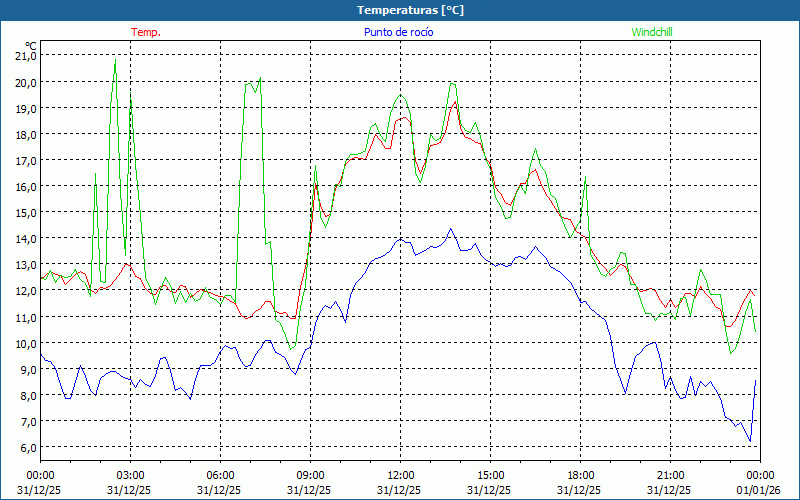Image resolution: width=800 pixels, height=500 pixels.
Task: Select the green Windchill legend label
Action: pos(651,32)
